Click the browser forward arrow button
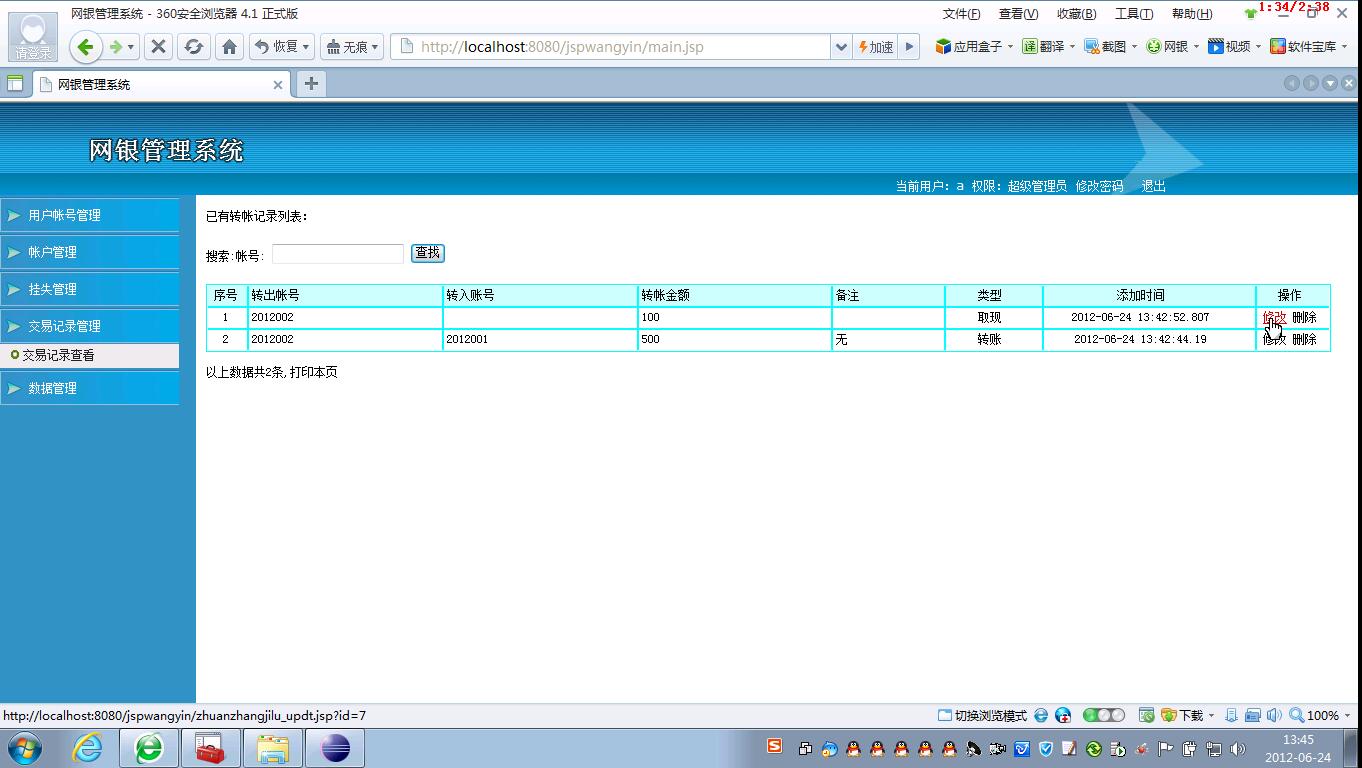 [x=116, y=47]
